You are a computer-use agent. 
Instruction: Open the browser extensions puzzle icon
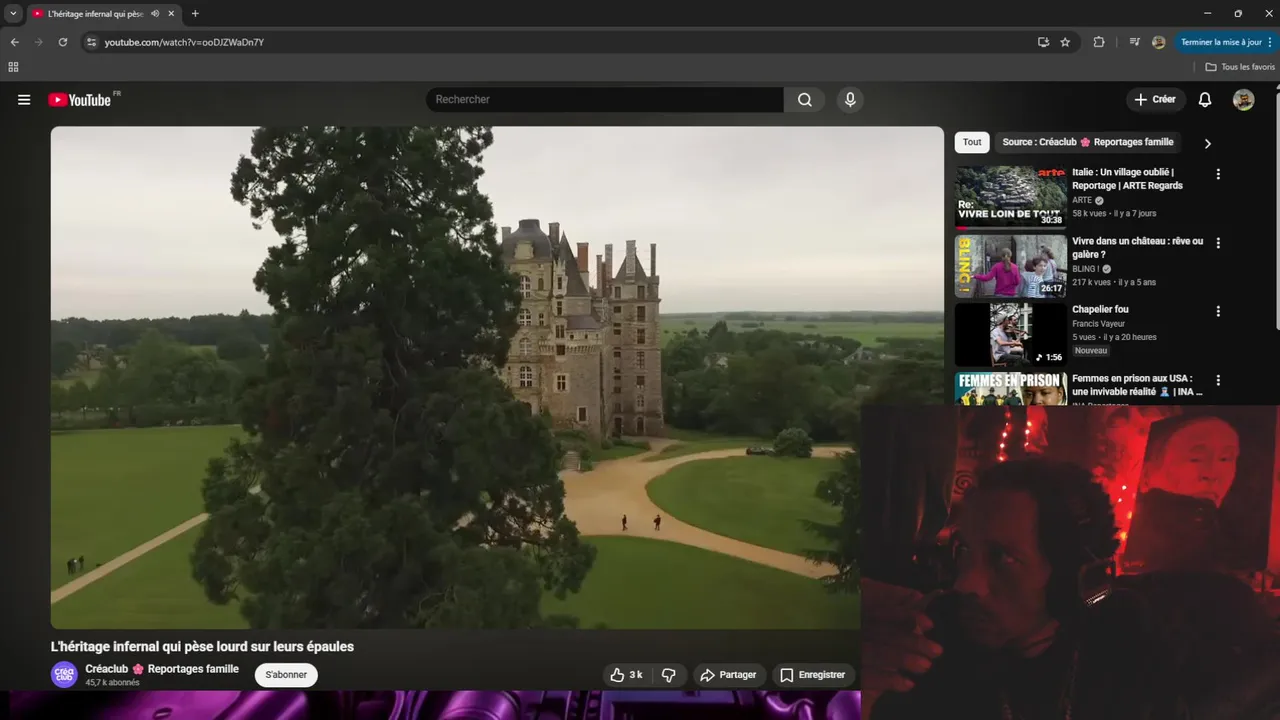click(x=1099, y=42)
